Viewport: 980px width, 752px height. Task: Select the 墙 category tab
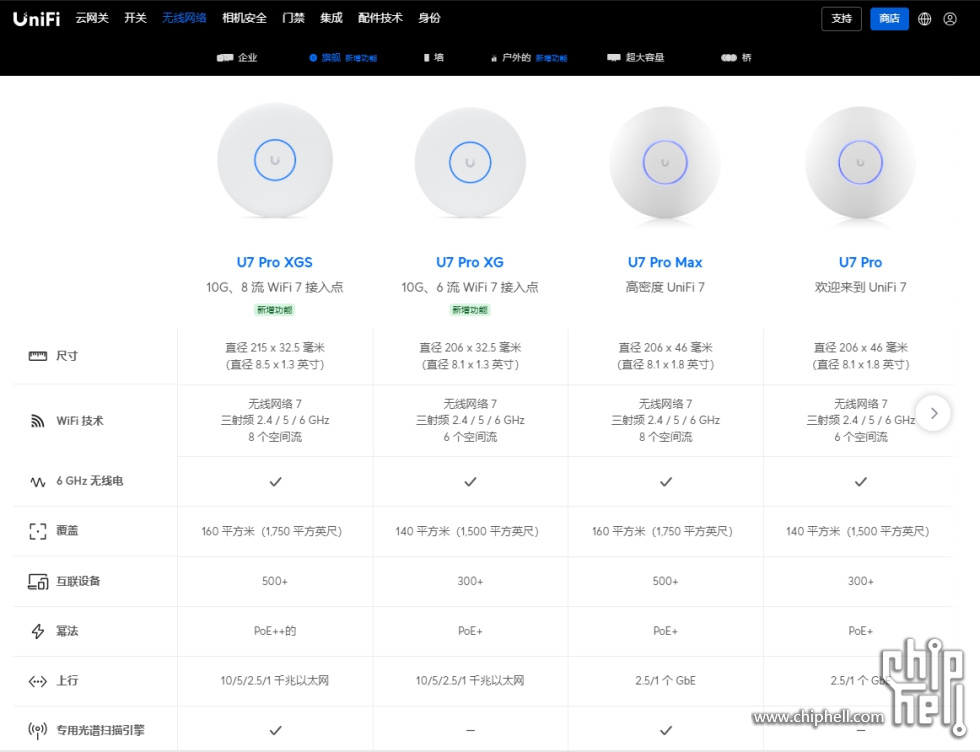pyautogui.click(x=433, y=58)
